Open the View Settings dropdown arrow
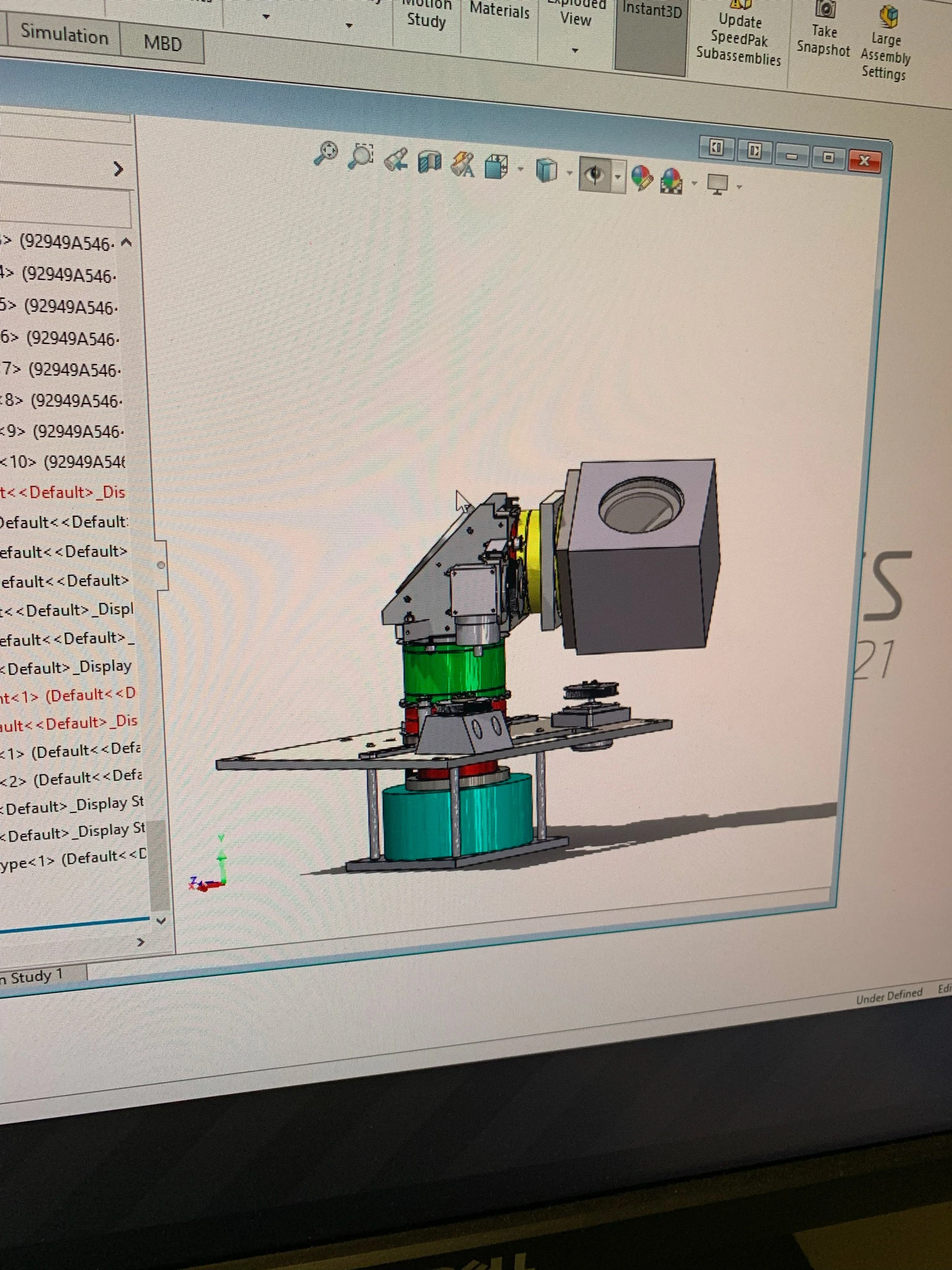Image resolution: width=952 pixels, height=1270 pixels. (739, 186)
